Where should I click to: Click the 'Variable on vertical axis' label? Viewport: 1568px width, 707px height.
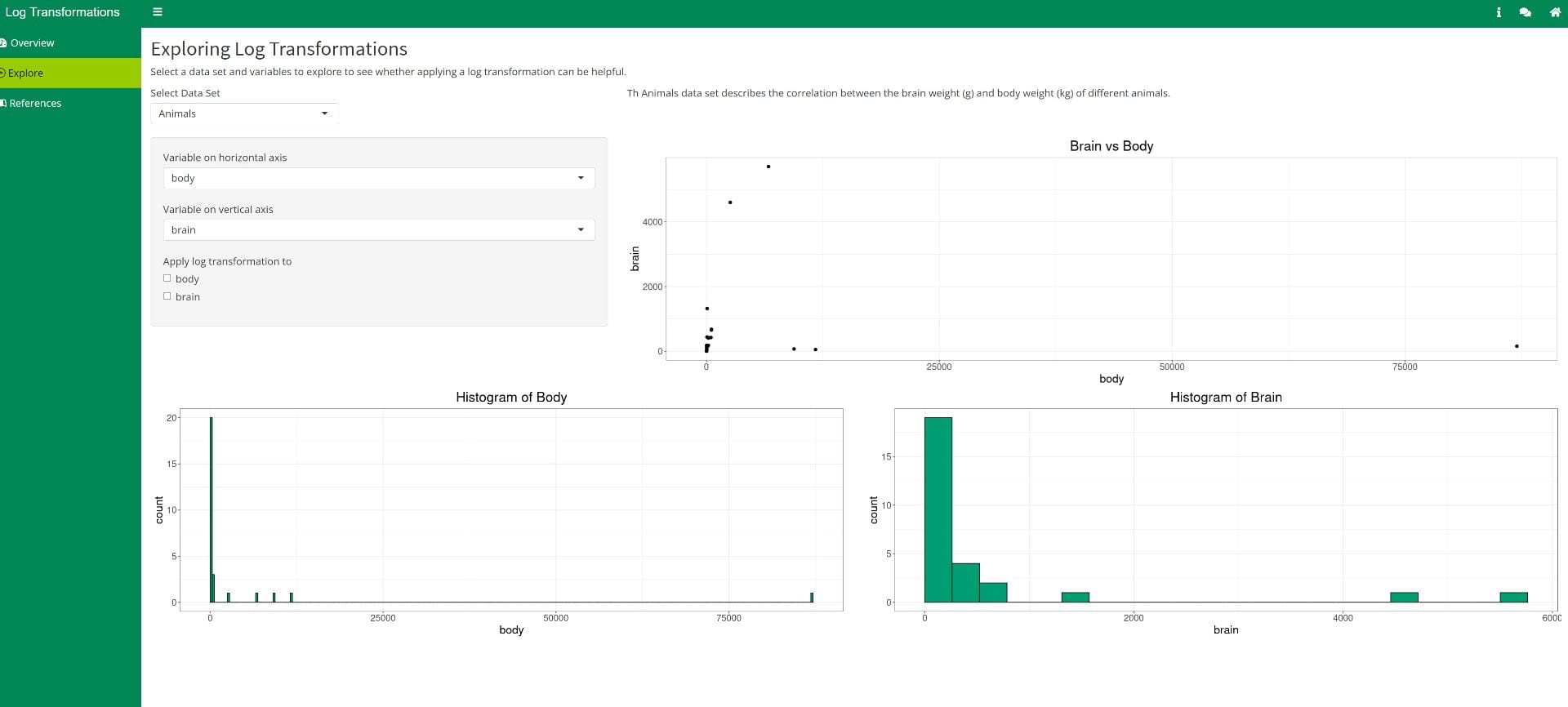pyautogui.click(x=218, y=210)
